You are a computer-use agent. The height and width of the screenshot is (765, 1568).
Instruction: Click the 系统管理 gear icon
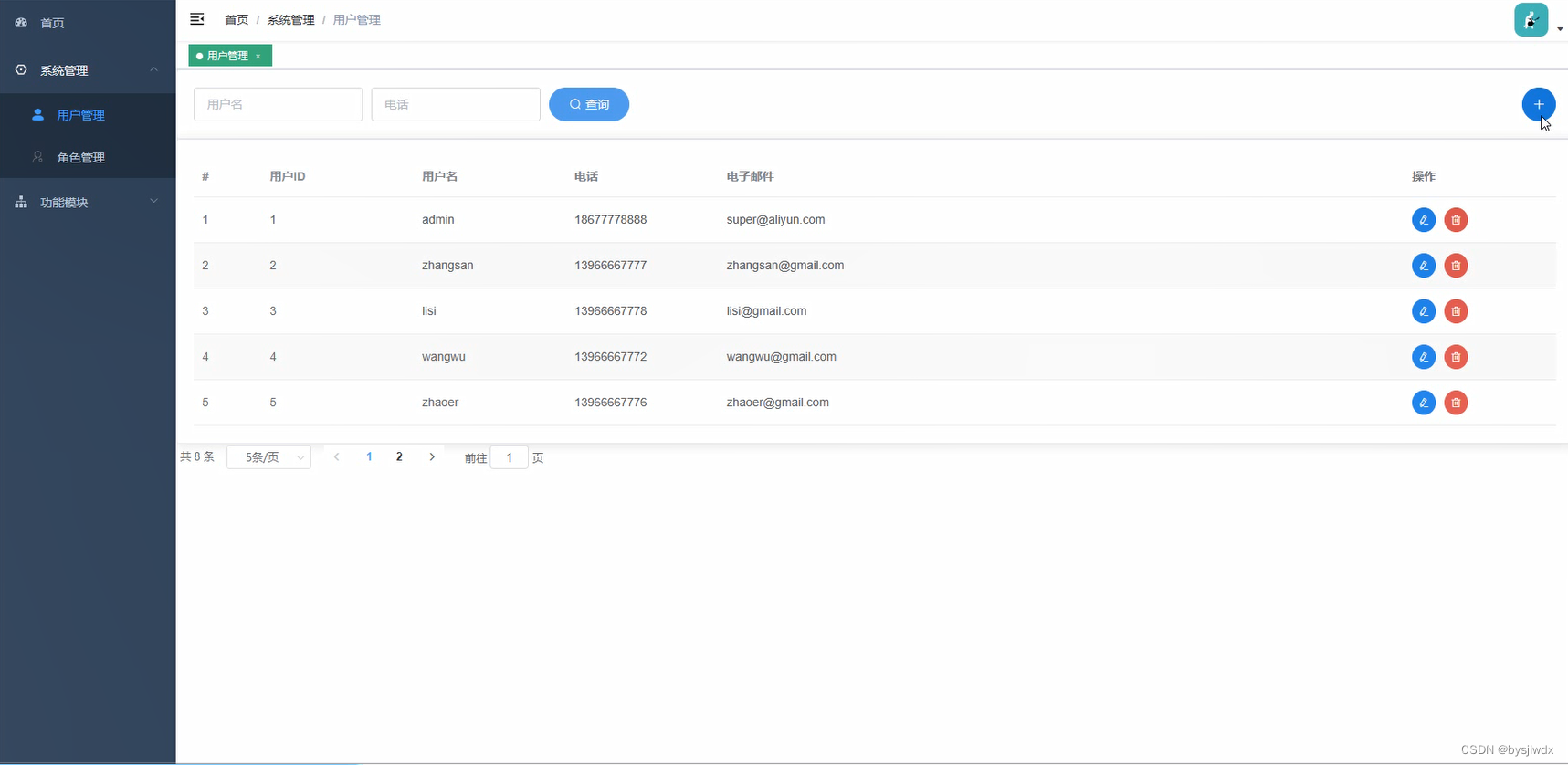tap(21, 69)
